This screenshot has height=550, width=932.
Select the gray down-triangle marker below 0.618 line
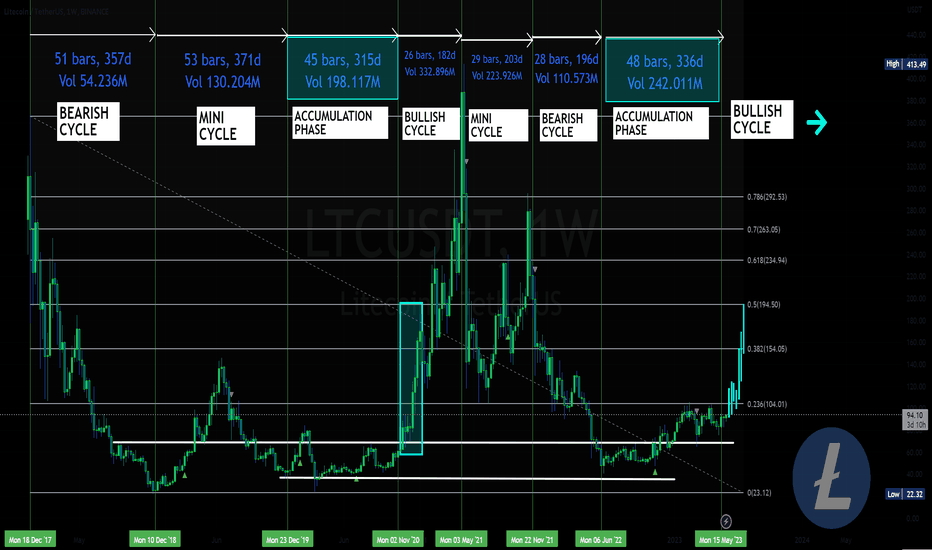pyautogui.click(x=535, y=270)
